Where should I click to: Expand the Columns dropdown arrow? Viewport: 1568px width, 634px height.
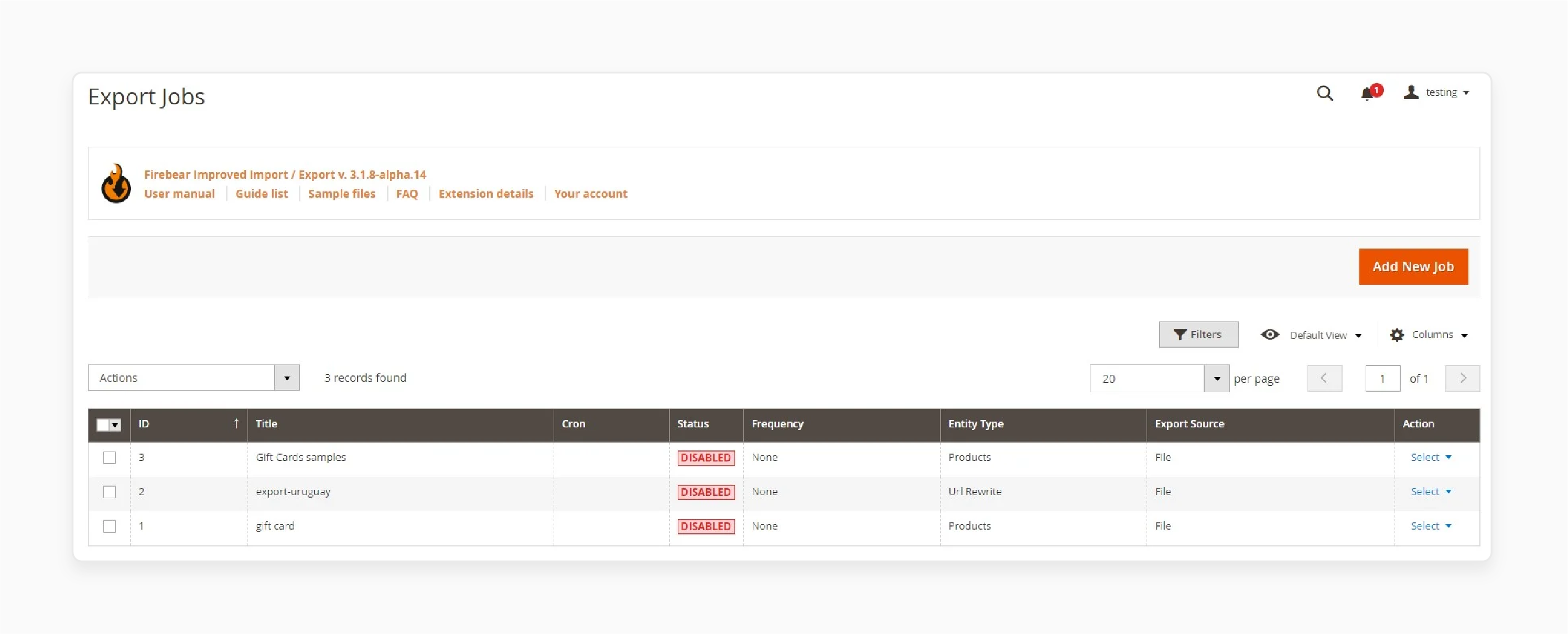pyautogui.click(x=1464, y=336)
